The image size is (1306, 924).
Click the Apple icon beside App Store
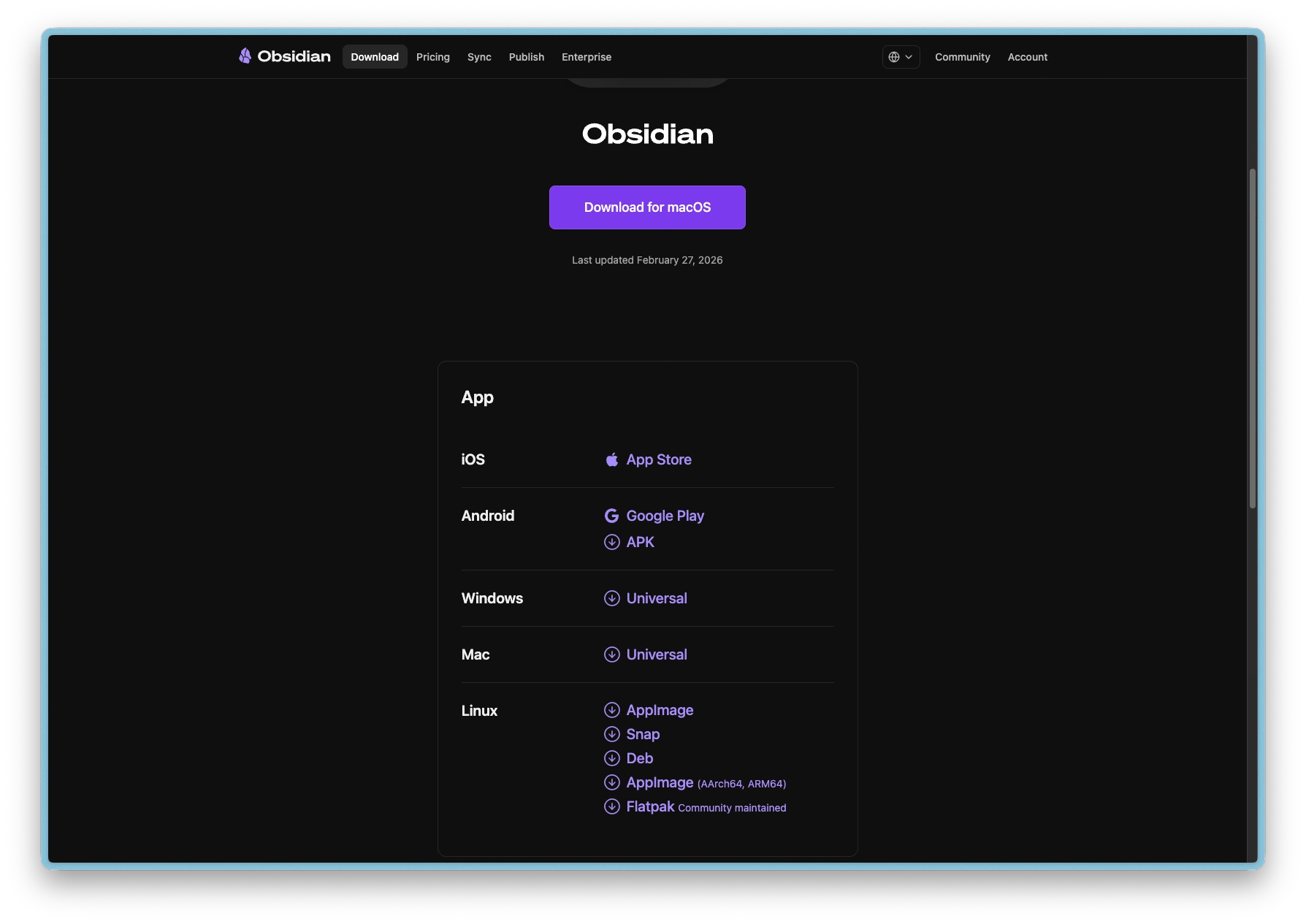(x=612, y=459)
